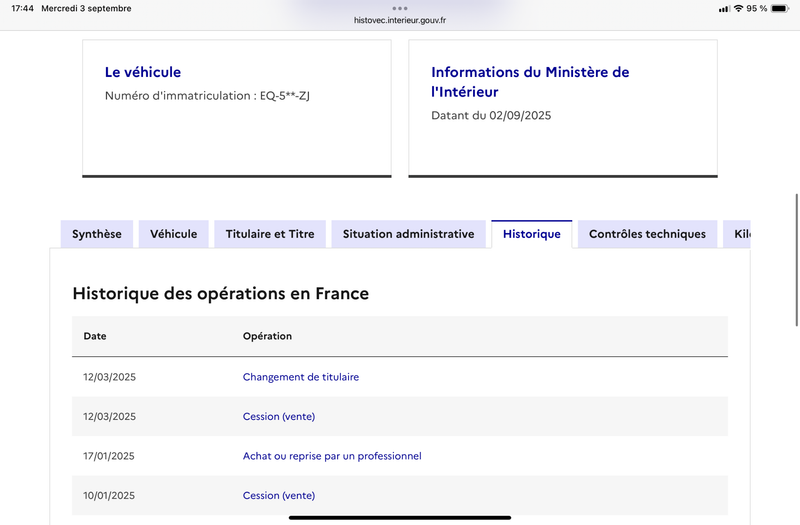Tap the histovec.interieur.gouv.fr address bar

pos(400,20)
